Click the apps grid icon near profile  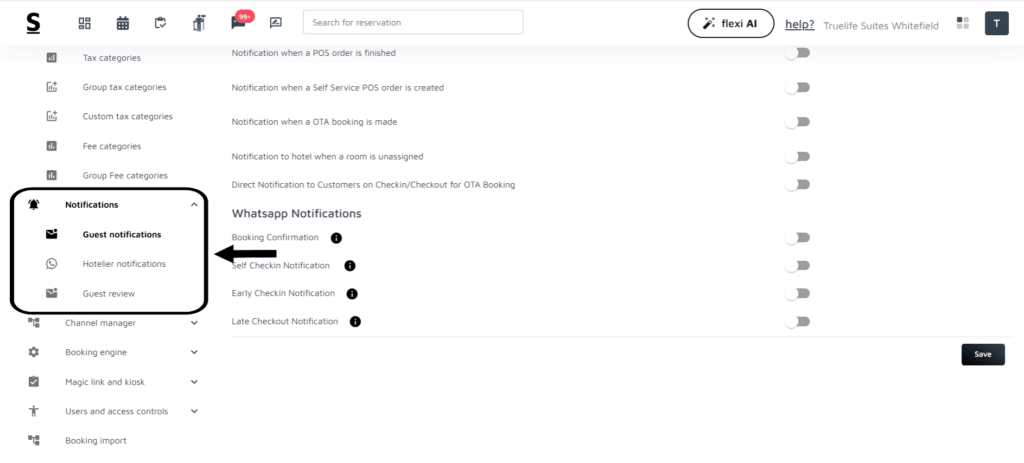click(x=963, y=23)
